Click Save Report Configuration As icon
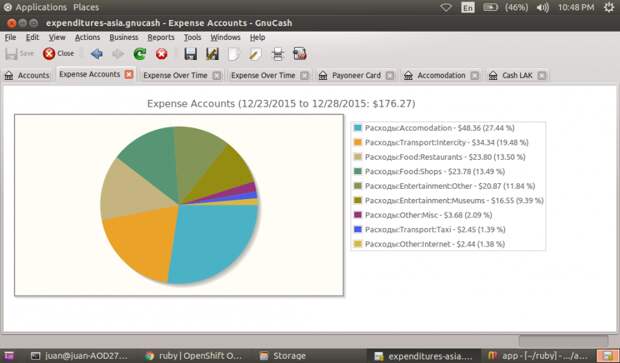Image resolution: width=620 pixels, height=363 pixels. pos(212,54)
